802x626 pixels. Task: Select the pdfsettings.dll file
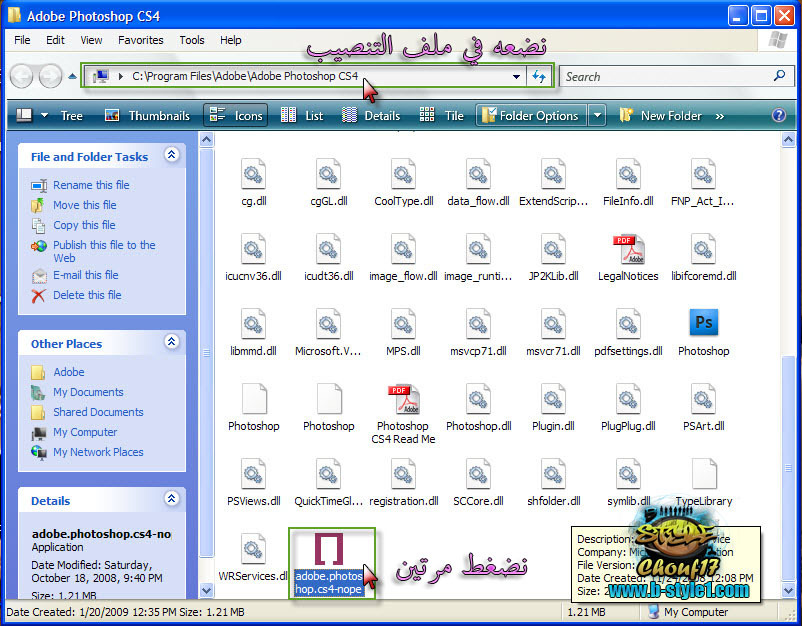click(628, 332)
